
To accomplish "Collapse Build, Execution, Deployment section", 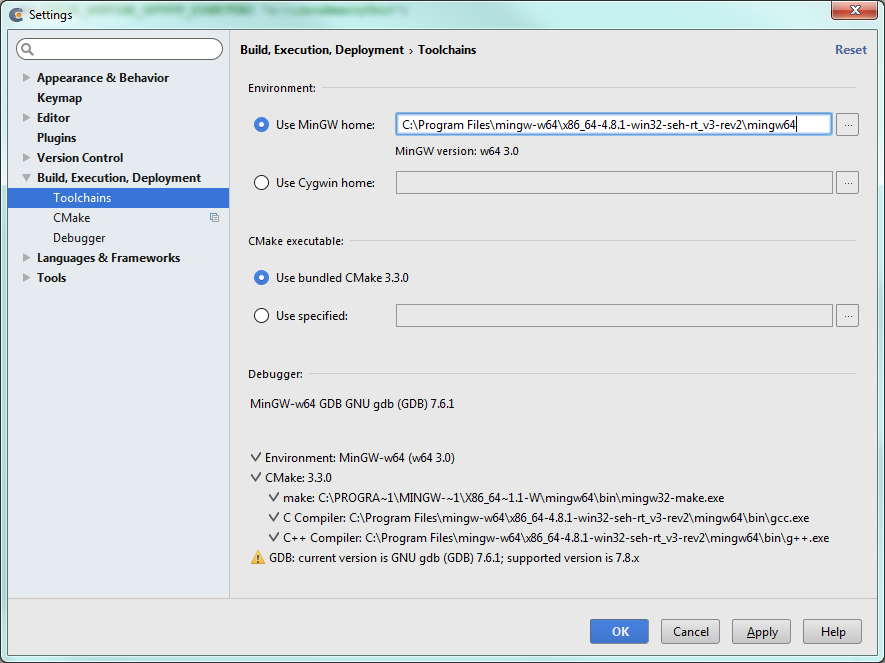I will (26, 178).
